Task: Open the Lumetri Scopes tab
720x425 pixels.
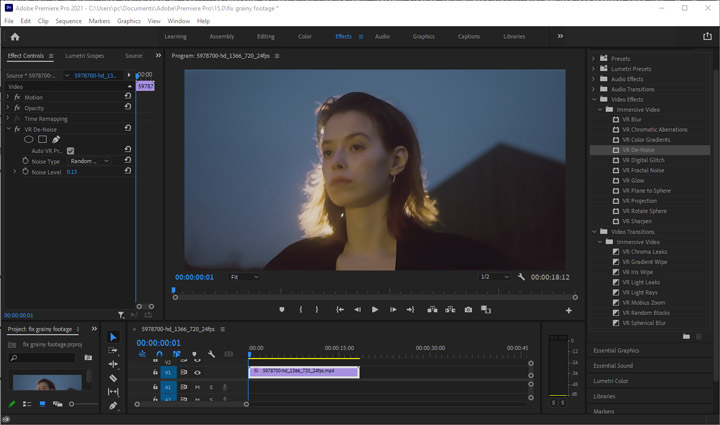Action: pyautogui.click(x=84, y=56)
